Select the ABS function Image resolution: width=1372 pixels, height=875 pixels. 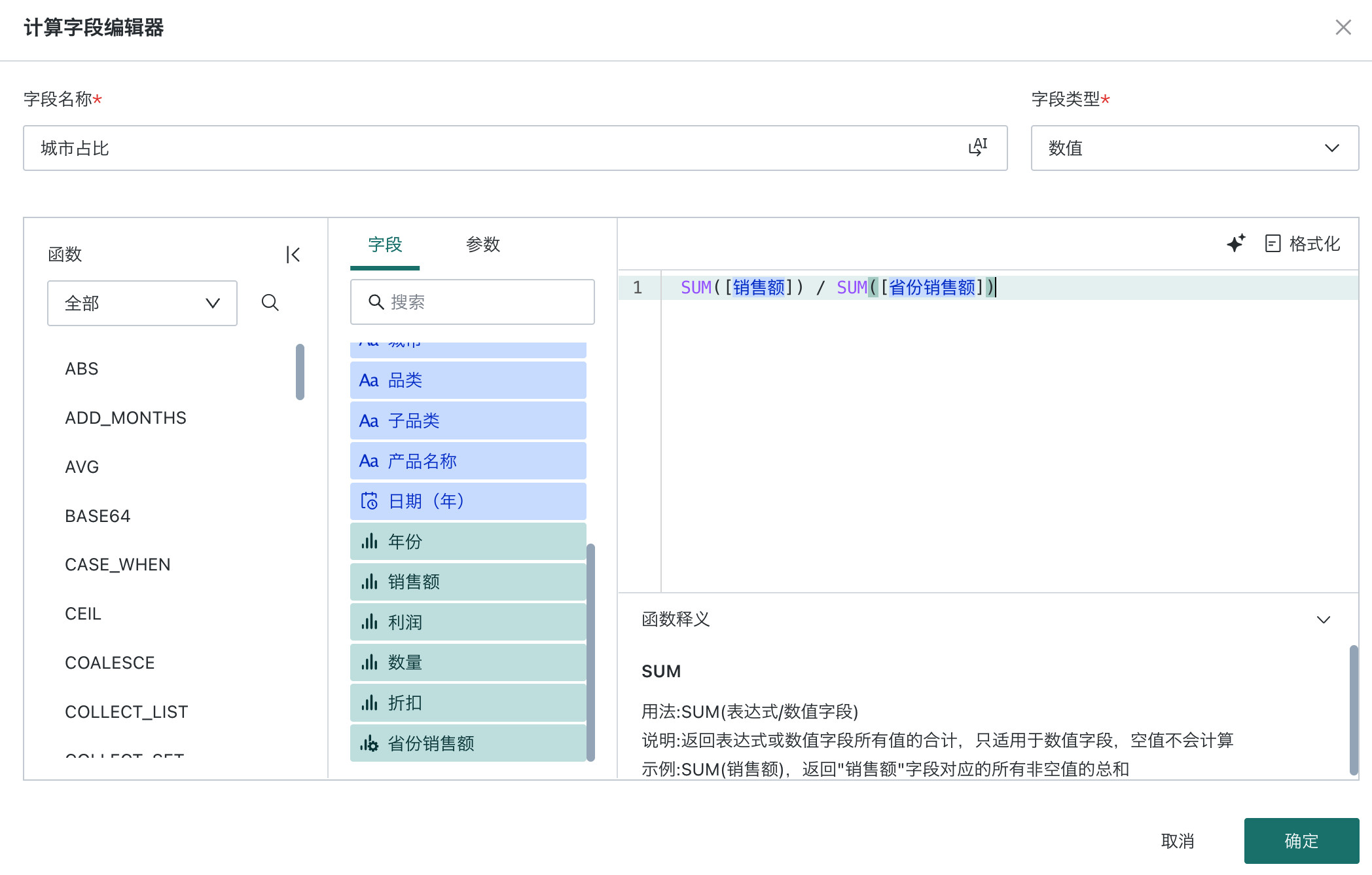click(82, 369)
